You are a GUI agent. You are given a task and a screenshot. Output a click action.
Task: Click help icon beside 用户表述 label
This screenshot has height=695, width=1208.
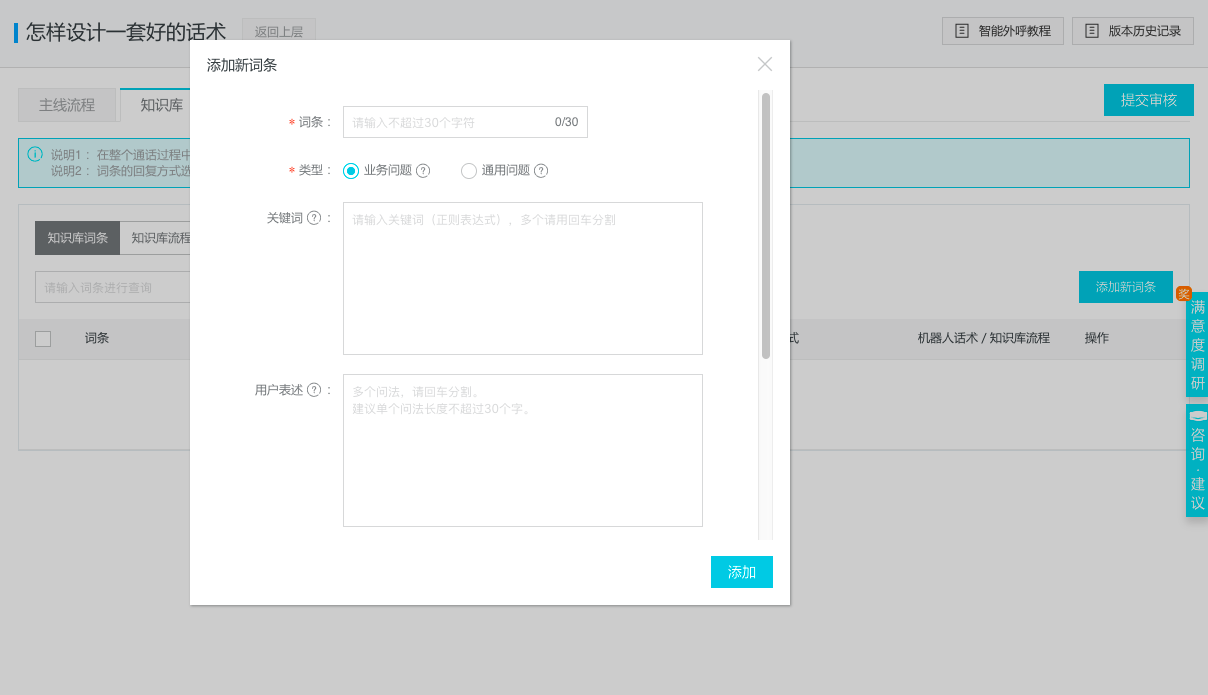(314, 390)
